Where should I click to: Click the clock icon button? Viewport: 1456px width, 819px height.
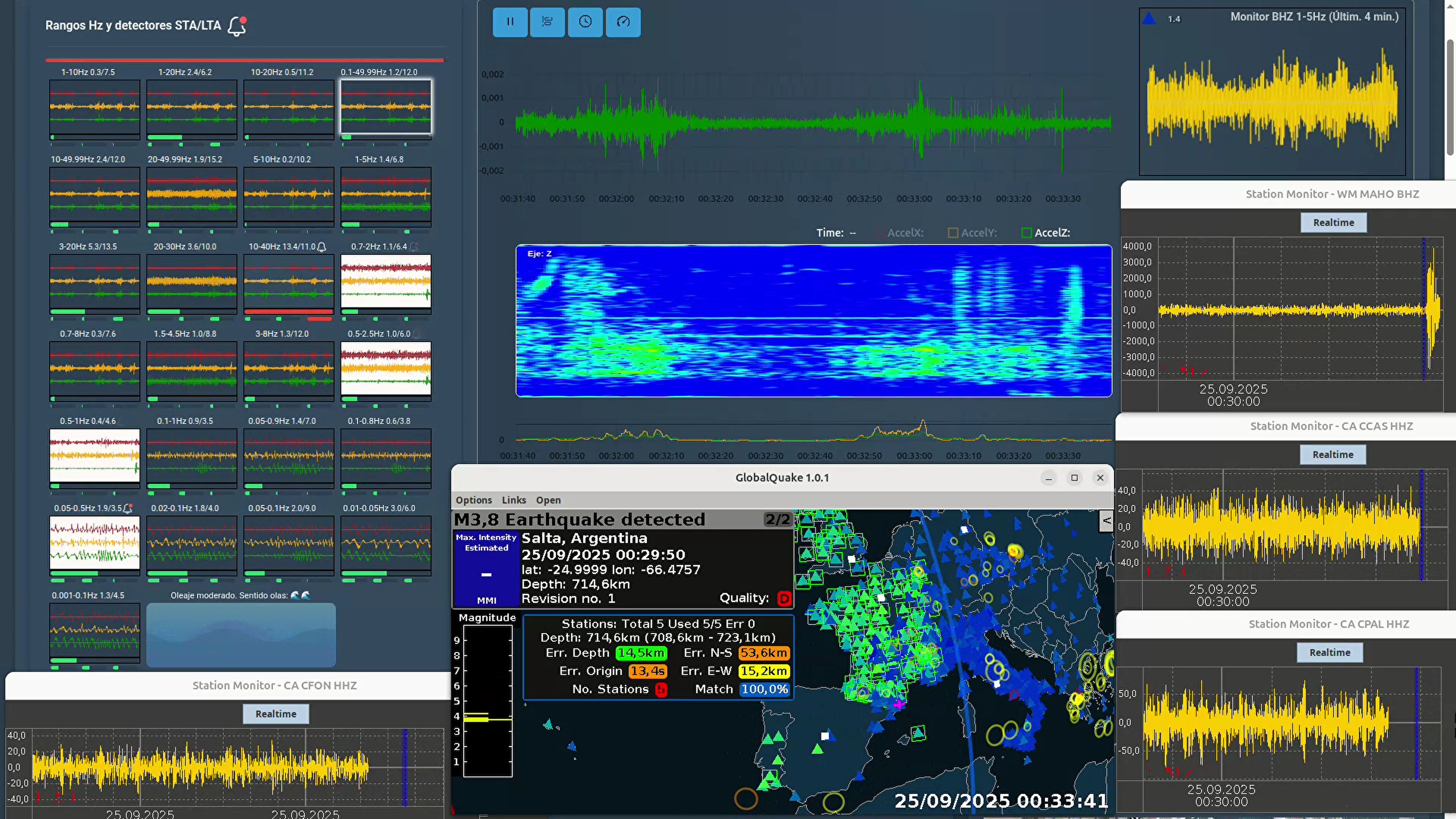(x=585, y=22)
